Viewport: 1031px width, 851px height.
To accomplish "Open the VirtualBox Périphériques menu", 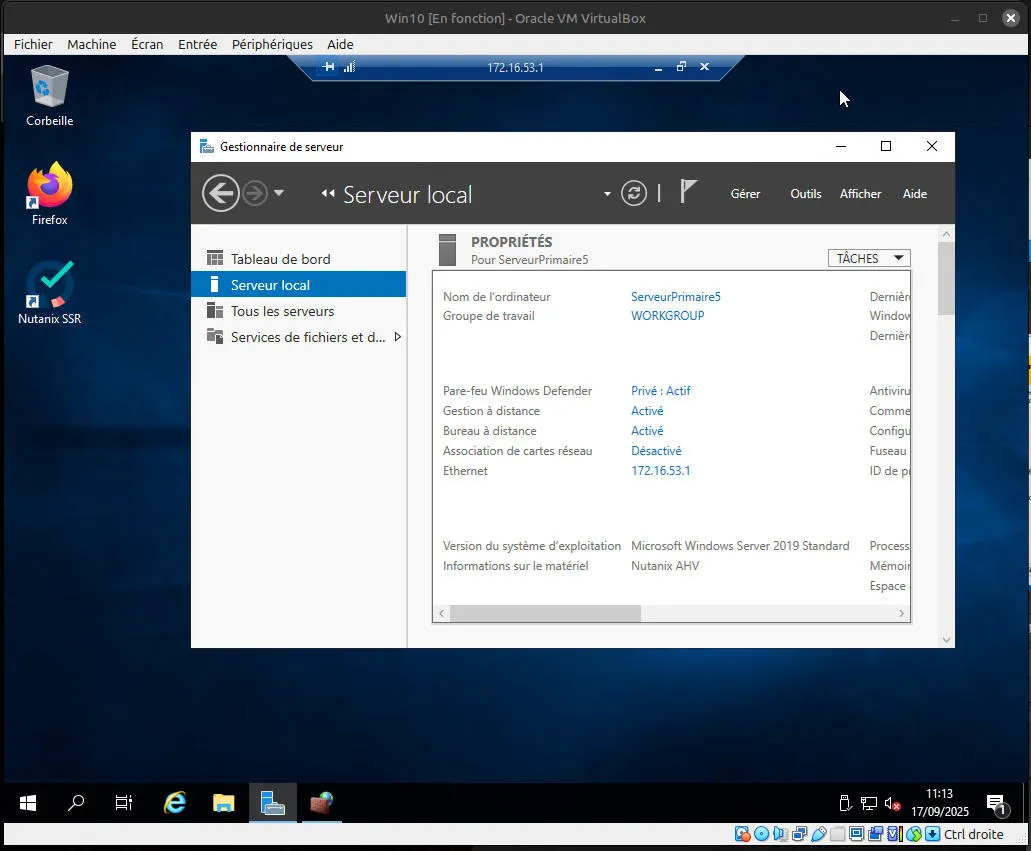I will coord(272,44).
